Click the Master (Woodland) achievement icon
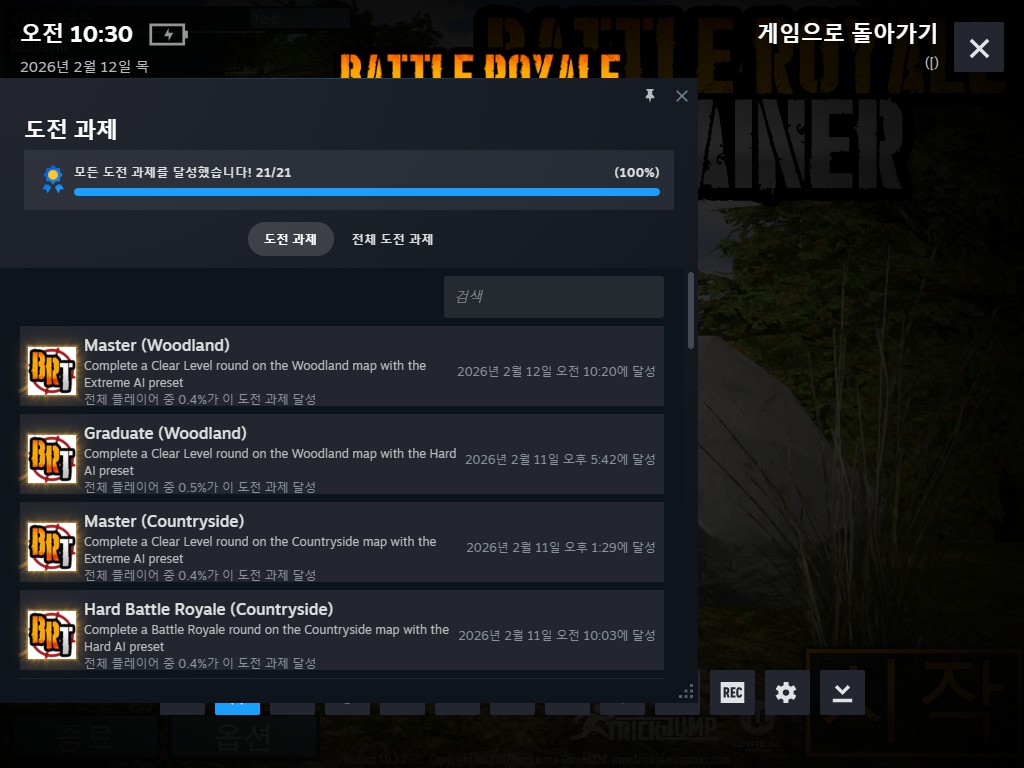Image resolution: width=1024 pixels, height=768 pixels. [52, 370]
